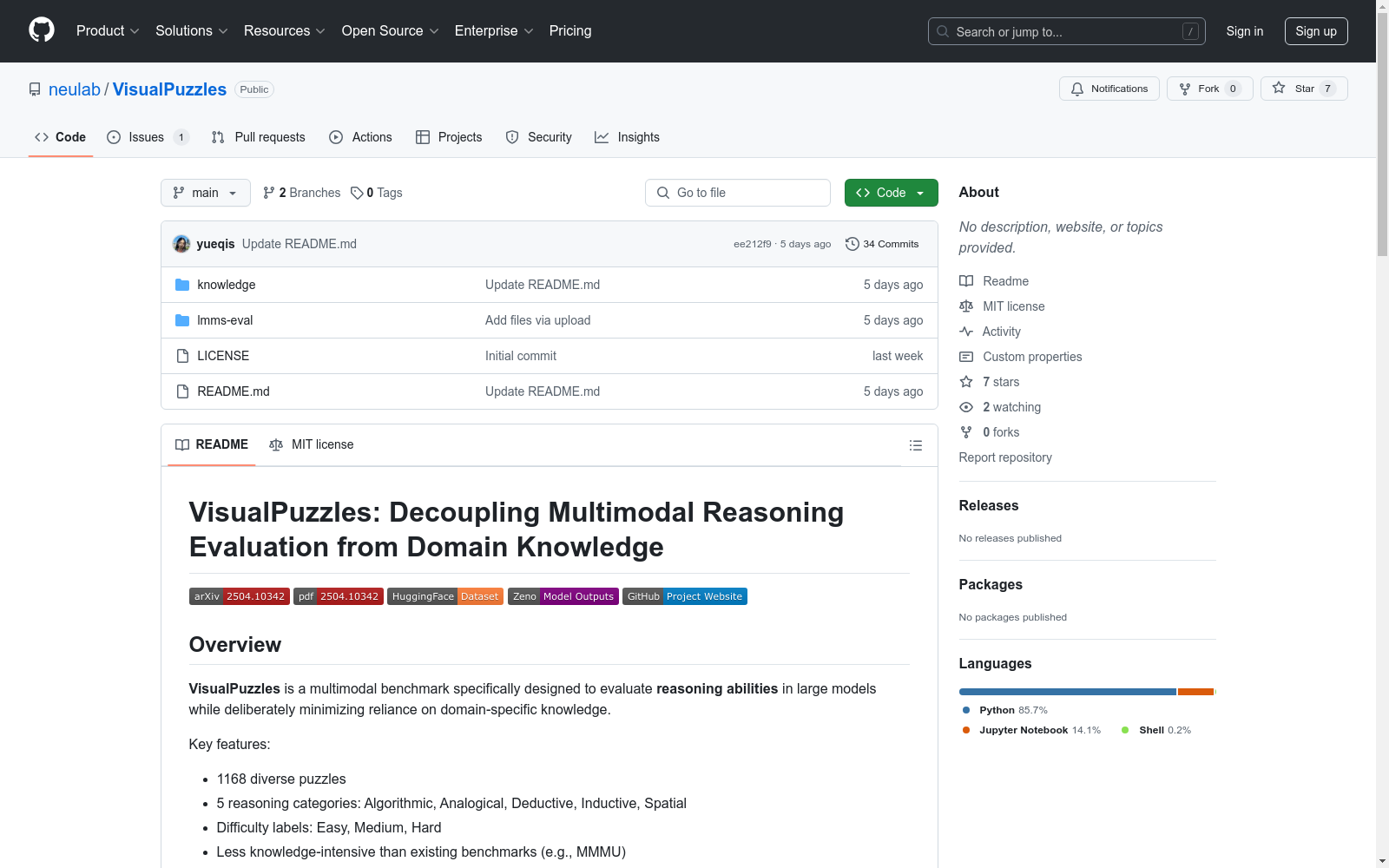Viewport: 1389px width, 868px height.
Task: Click the Custom properties icon
Action: tap(966, 357)
